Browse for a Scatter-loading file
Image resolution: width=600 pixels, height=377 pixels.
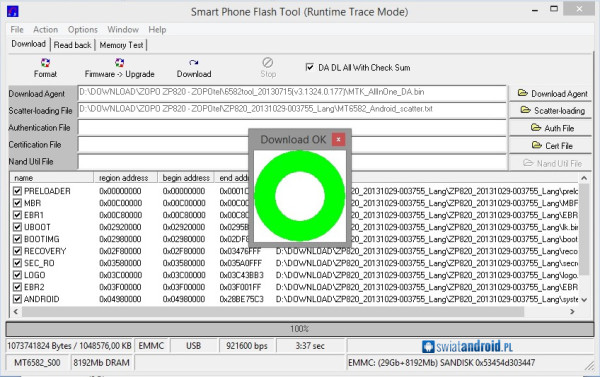pyautogui.click(x=551, y=111)
